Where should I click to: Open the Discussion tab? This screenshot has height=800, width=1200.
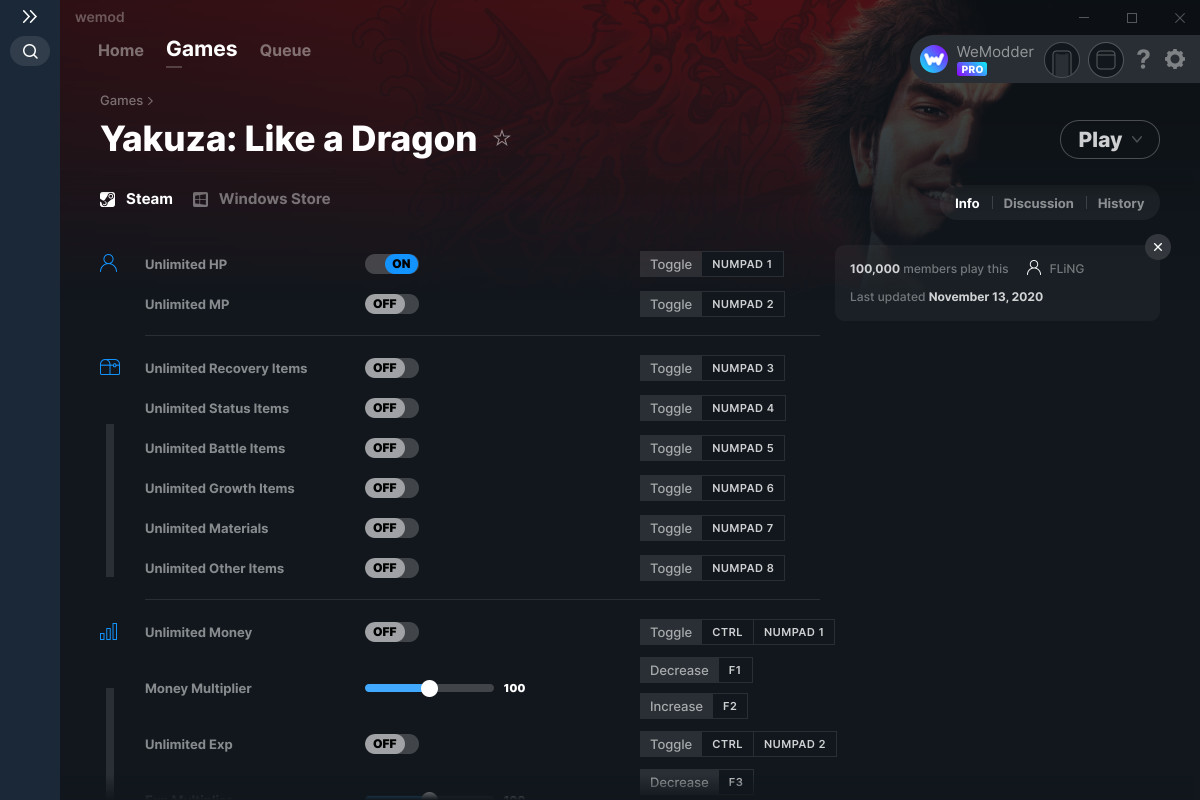point(1038,203)
